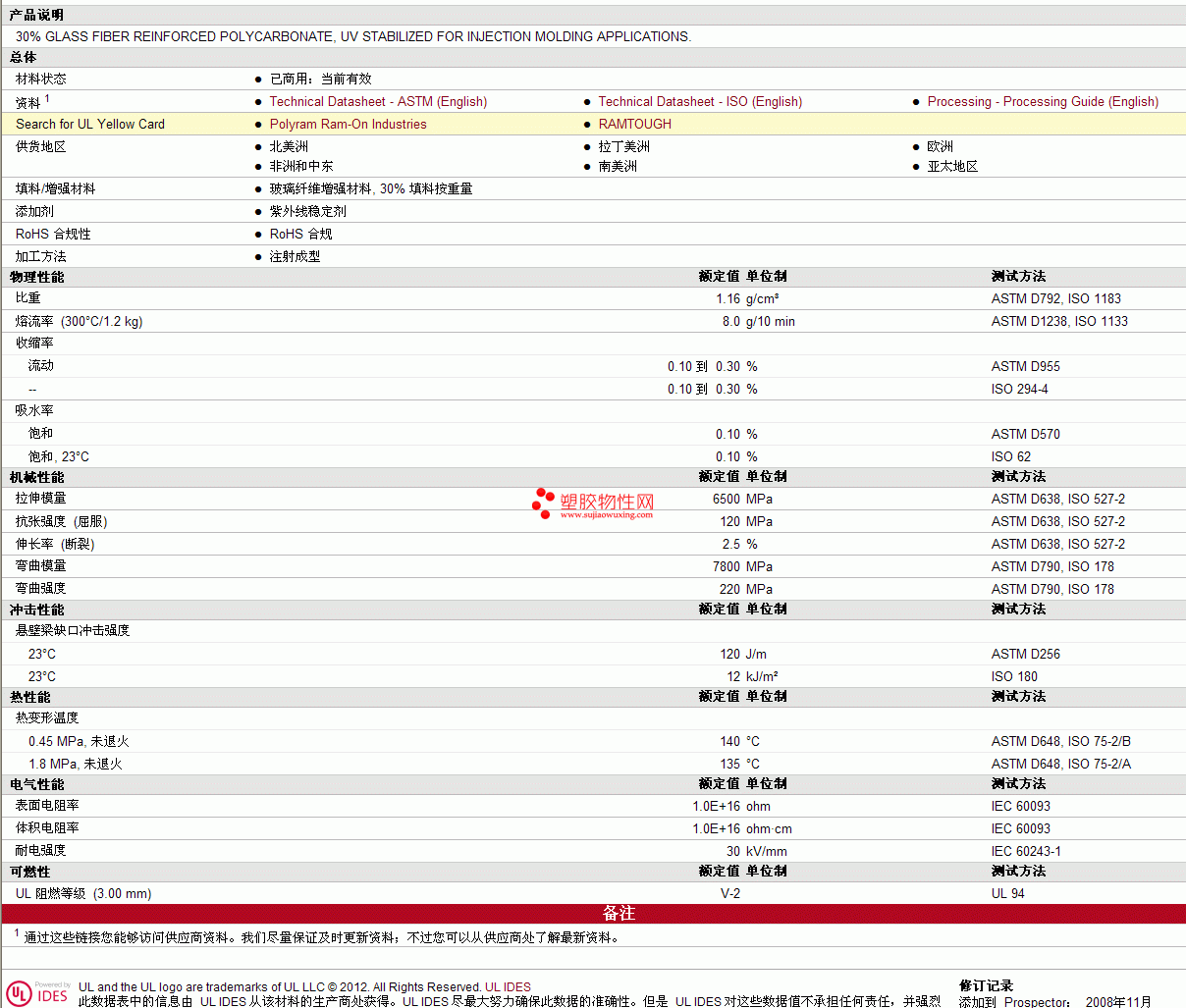1186x1008 pixels.
Task: Click the 8.0 g/10 min value
Action: [759, 321]
